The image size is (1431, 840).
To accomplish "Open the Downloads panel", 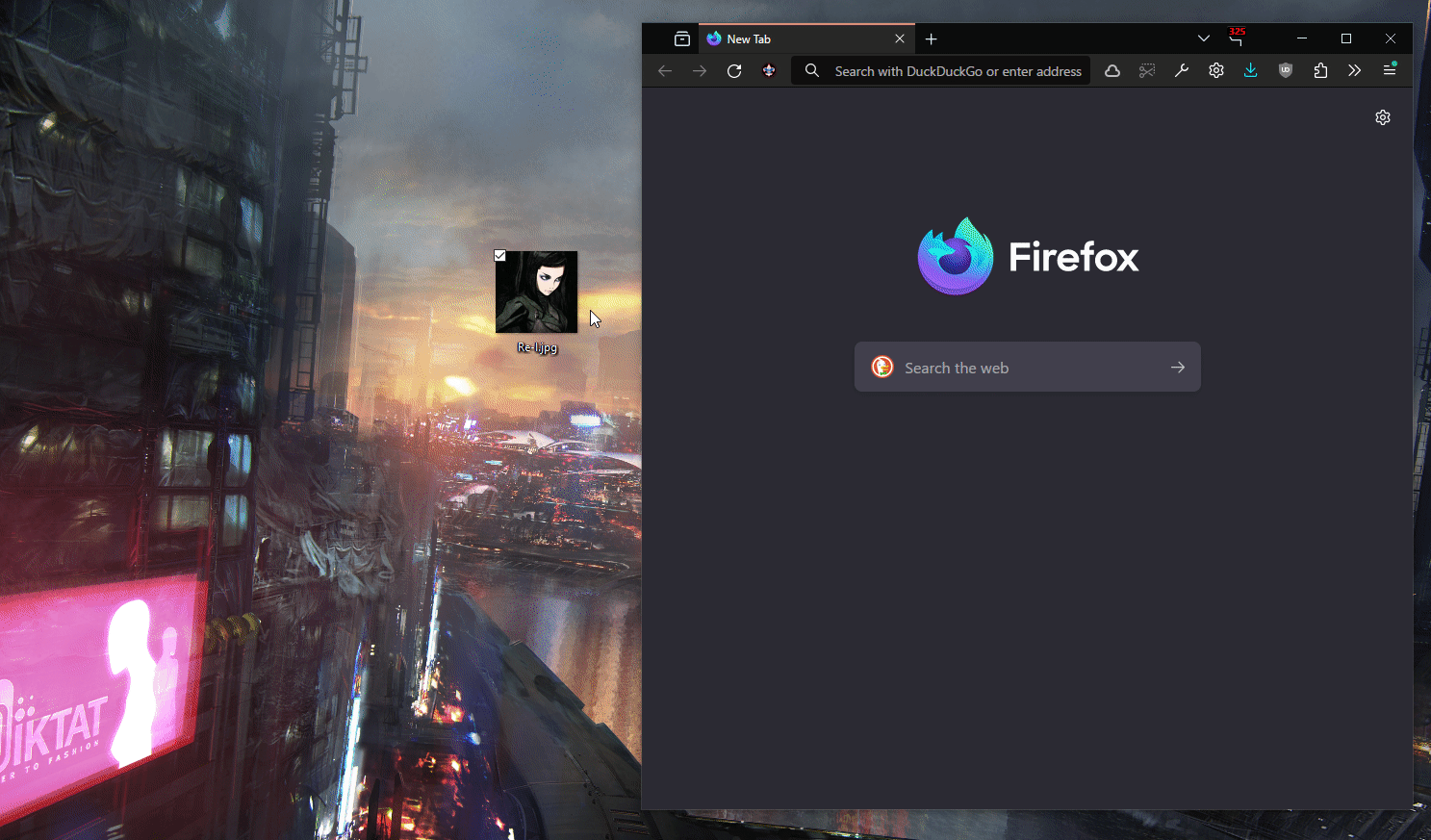I will coord(1250,70).
